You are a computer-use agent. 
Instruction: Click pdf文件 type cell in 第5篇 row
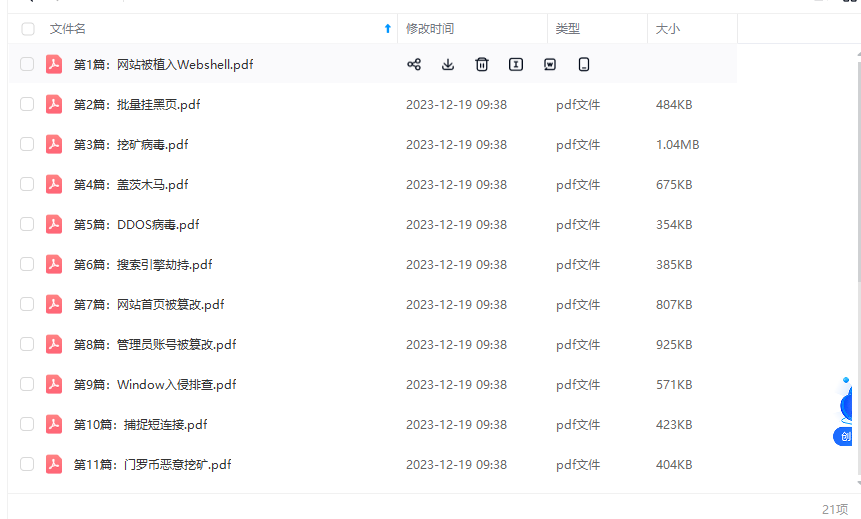click(578, 225)
